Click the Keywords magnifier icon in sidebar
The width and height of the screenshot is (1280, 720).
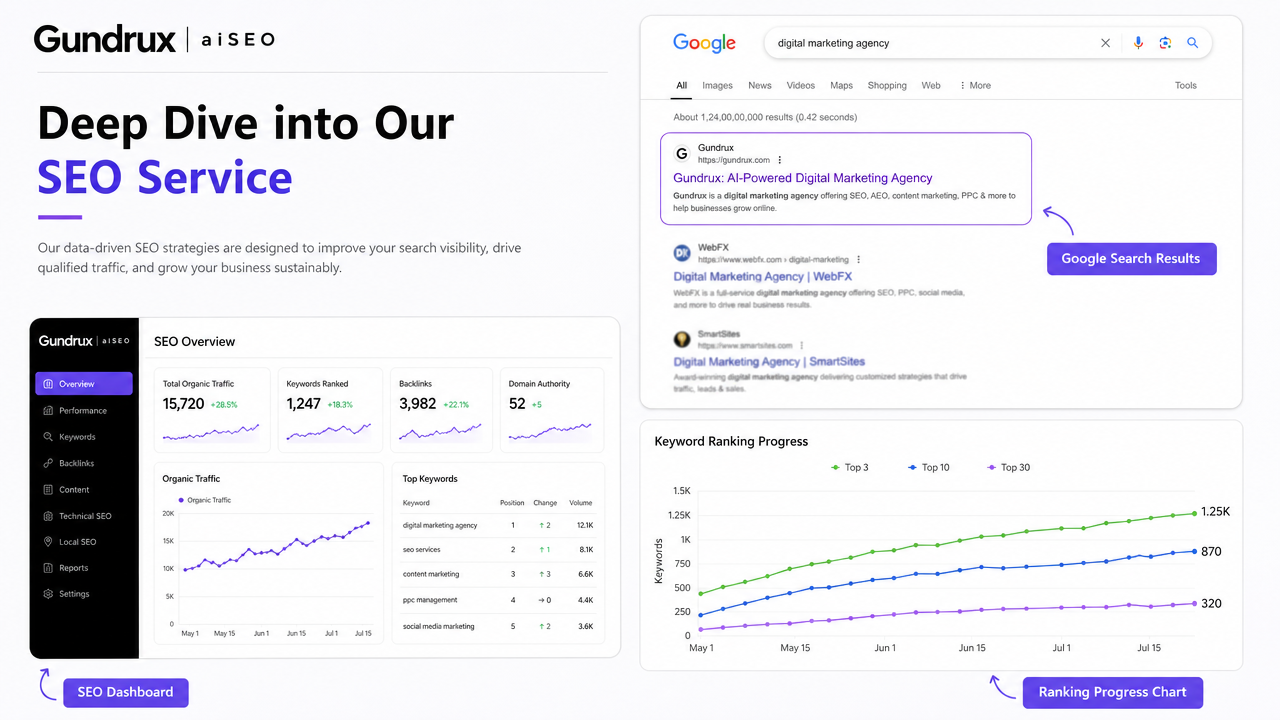pos(48,437)
